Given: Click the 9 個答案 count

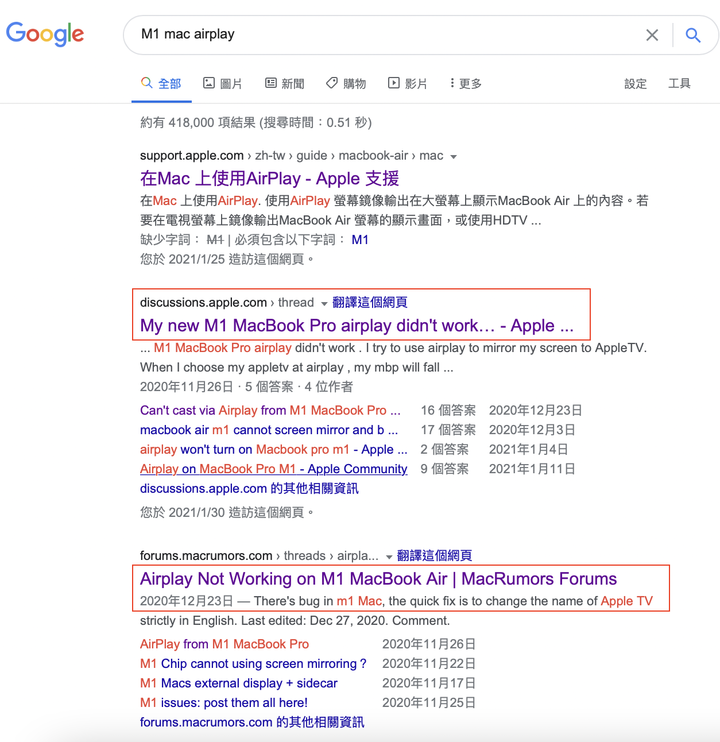Looking at the screenshot, I should 444,469.
